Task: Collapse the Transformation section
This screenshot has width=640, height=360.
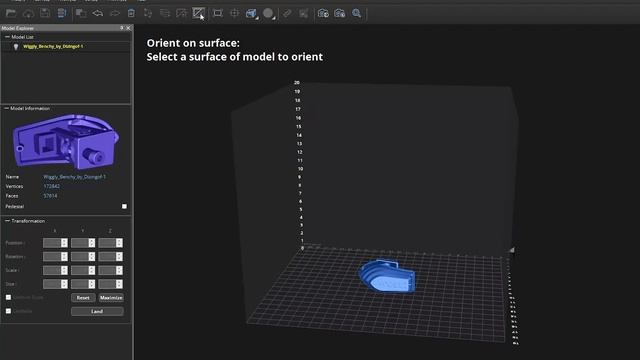Action: (x=7, y=221)
